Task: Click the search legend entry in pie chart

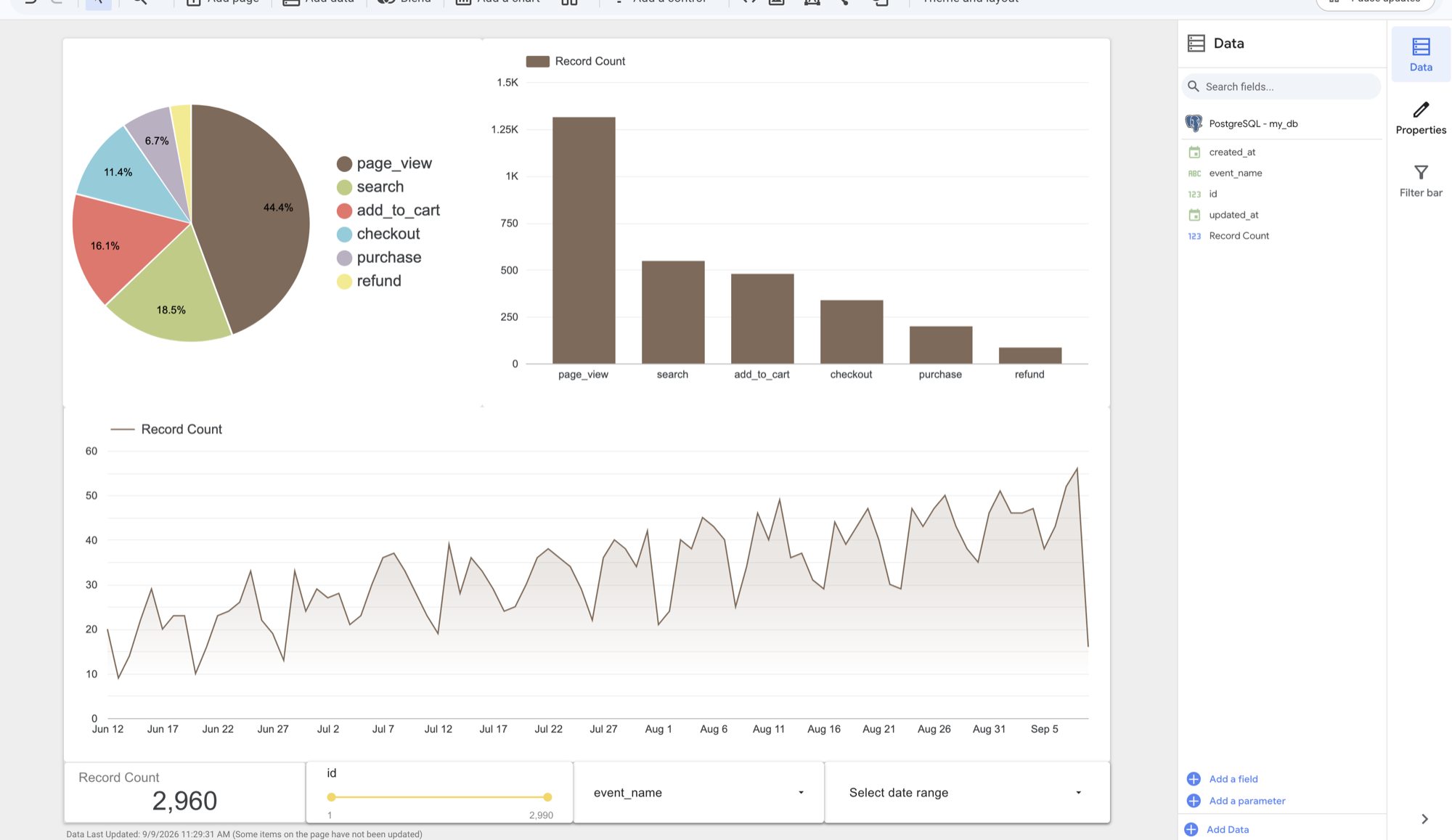Action: click(x=370, y=187)
